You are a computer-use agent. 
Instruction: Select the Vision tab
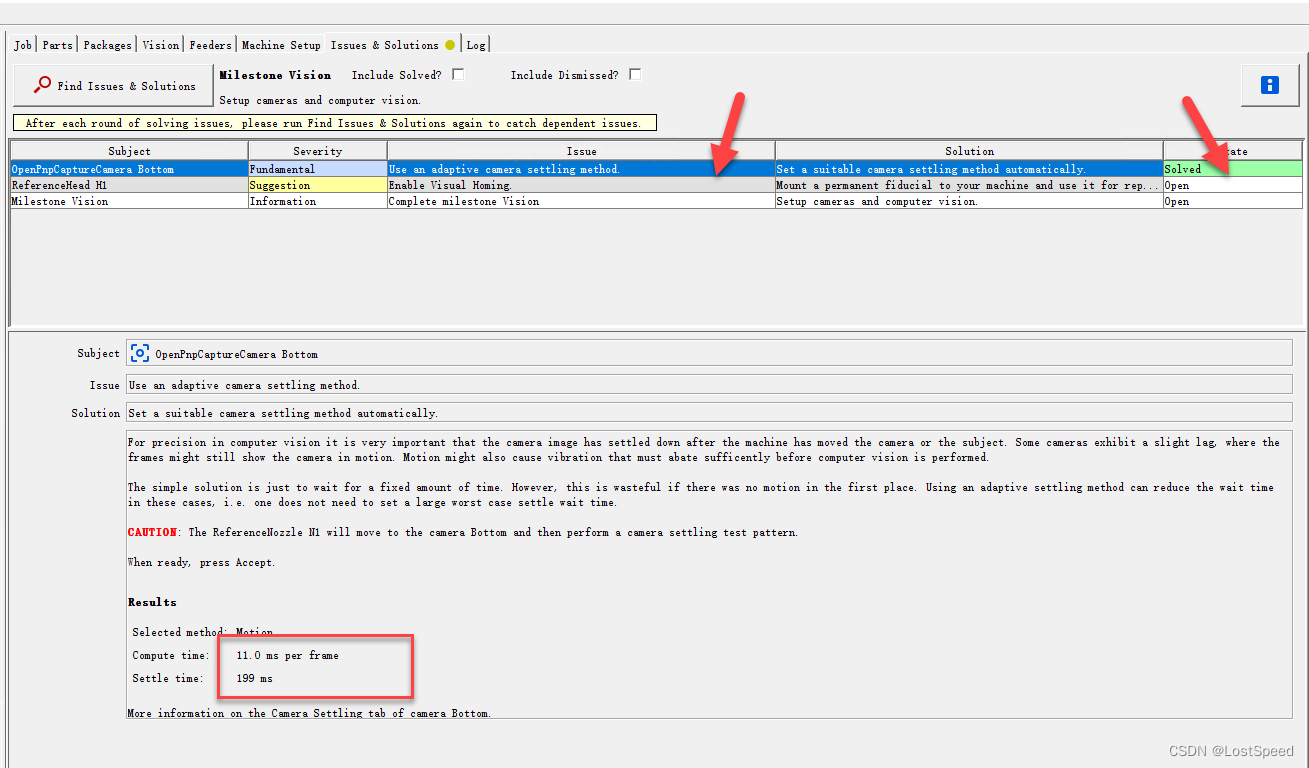tap(160, 45)
